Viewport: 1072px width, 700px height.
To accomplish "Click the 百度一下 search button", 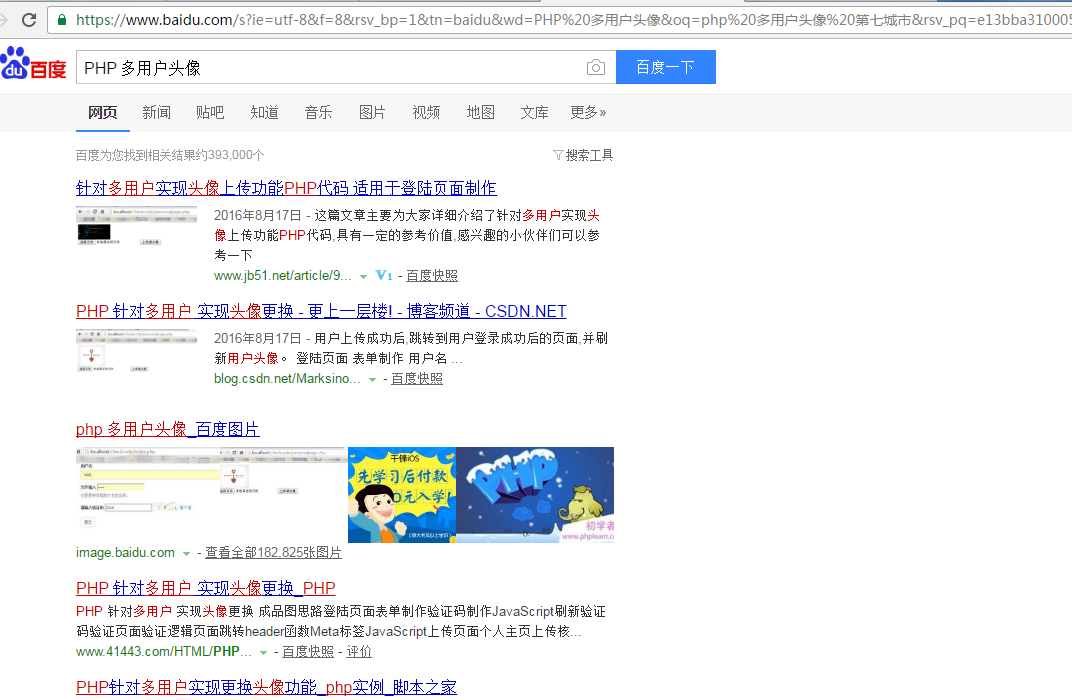I will point(666,67).
